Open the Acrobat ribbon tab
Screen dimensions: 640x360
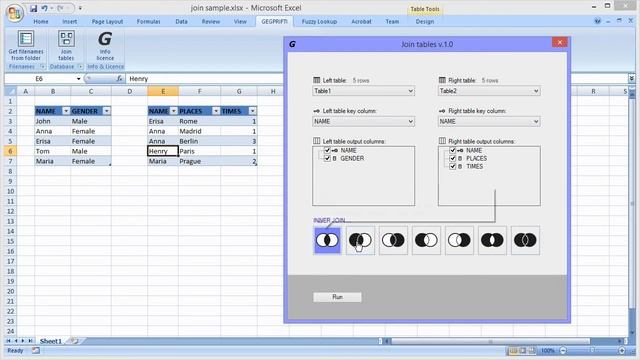(361, 22)
